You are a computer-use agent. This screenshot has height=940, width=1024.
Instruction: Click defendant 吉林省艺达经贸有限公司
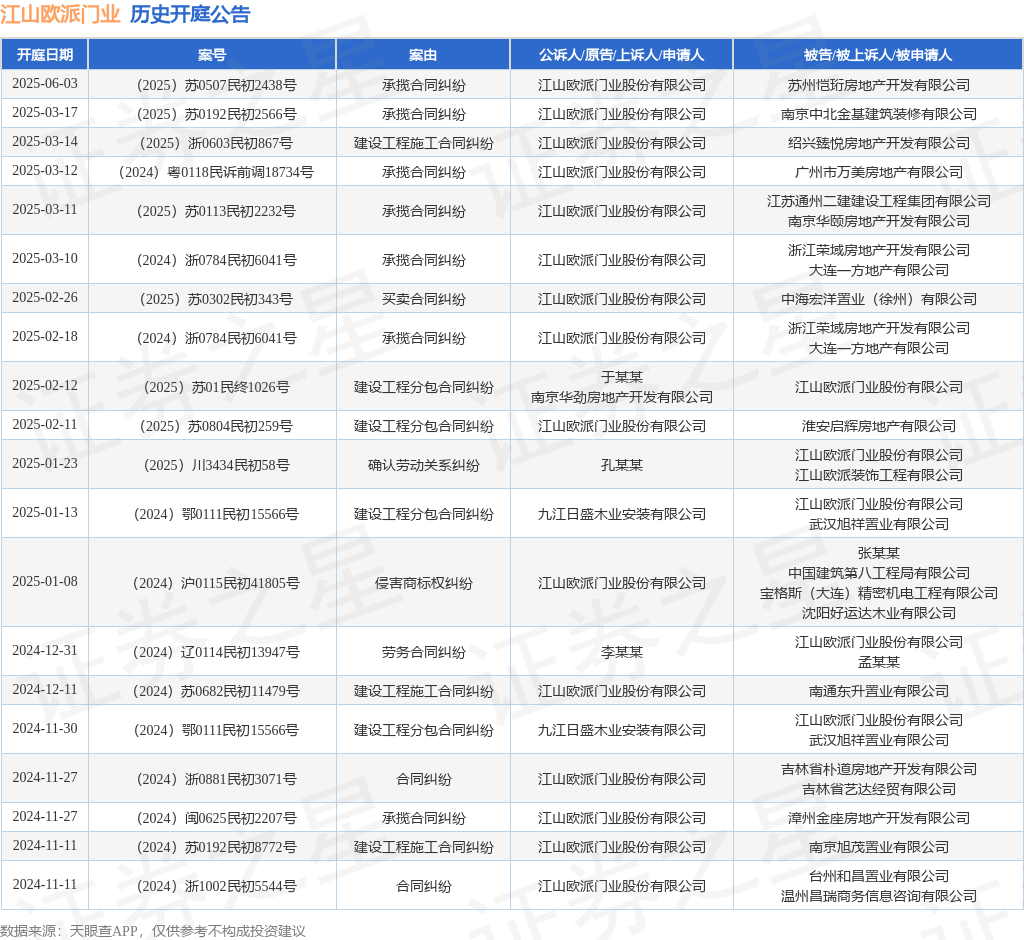pyautogui.click(x=878, y=789)
